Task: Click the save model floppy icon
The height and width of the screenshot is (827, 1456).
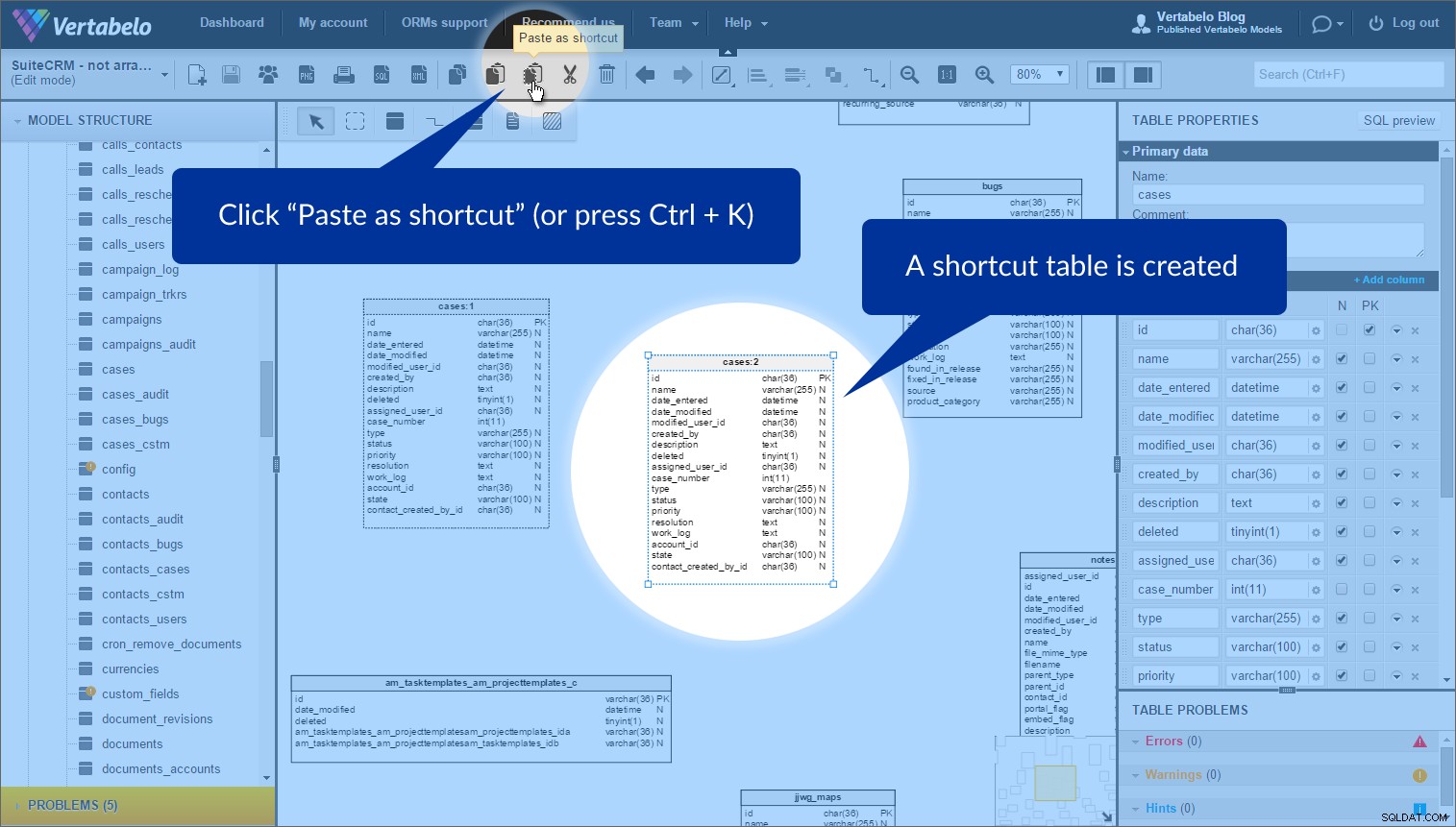Action: 231,74
